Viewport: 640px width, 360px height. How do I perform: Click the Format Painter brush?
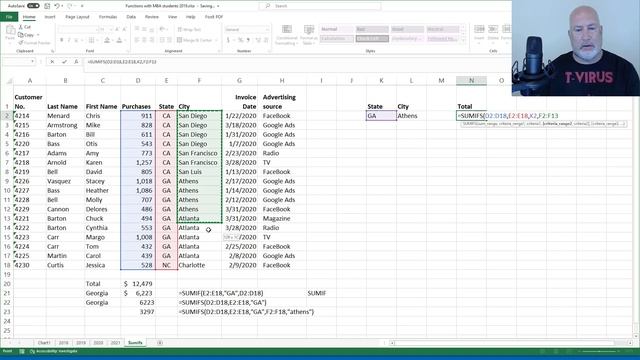pyautogui.click(x=34, y=42)
